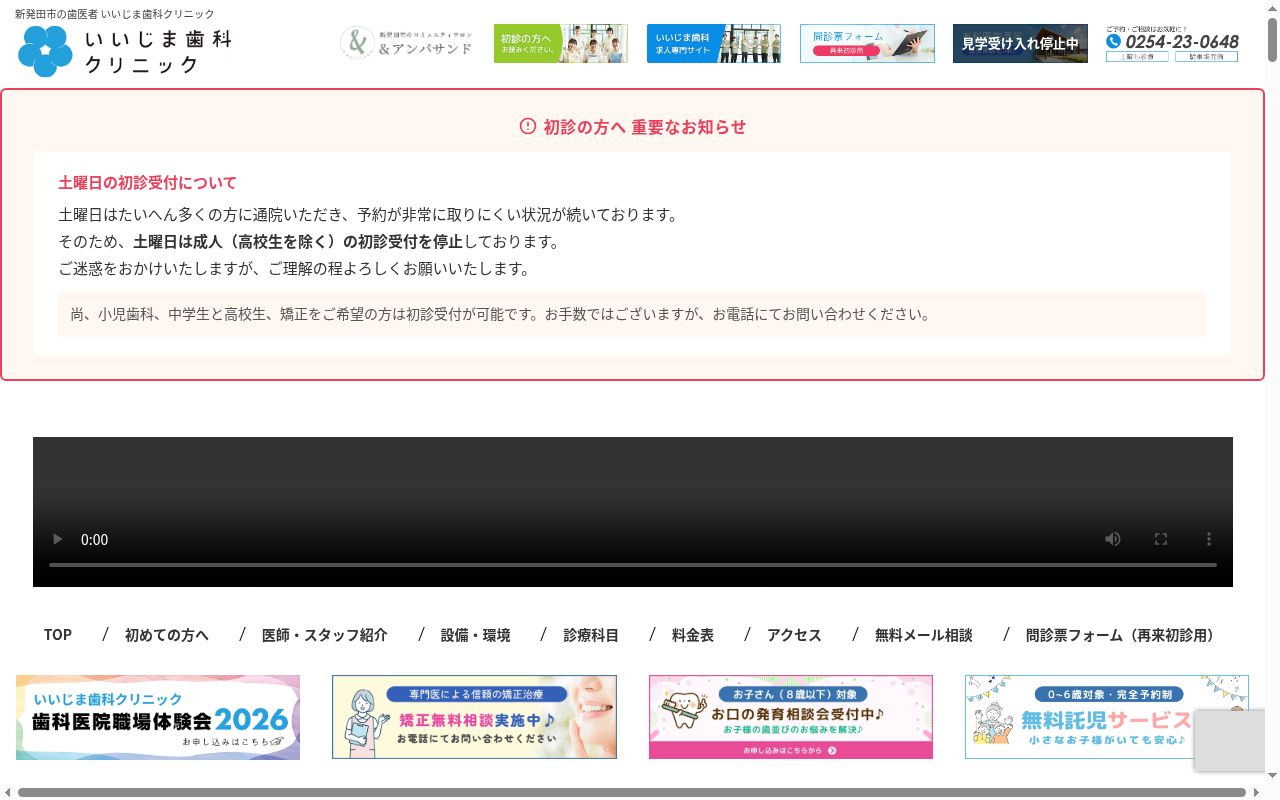
Task: Click the いいじま歯科クリニック site title text
Action: coord(158,52)
